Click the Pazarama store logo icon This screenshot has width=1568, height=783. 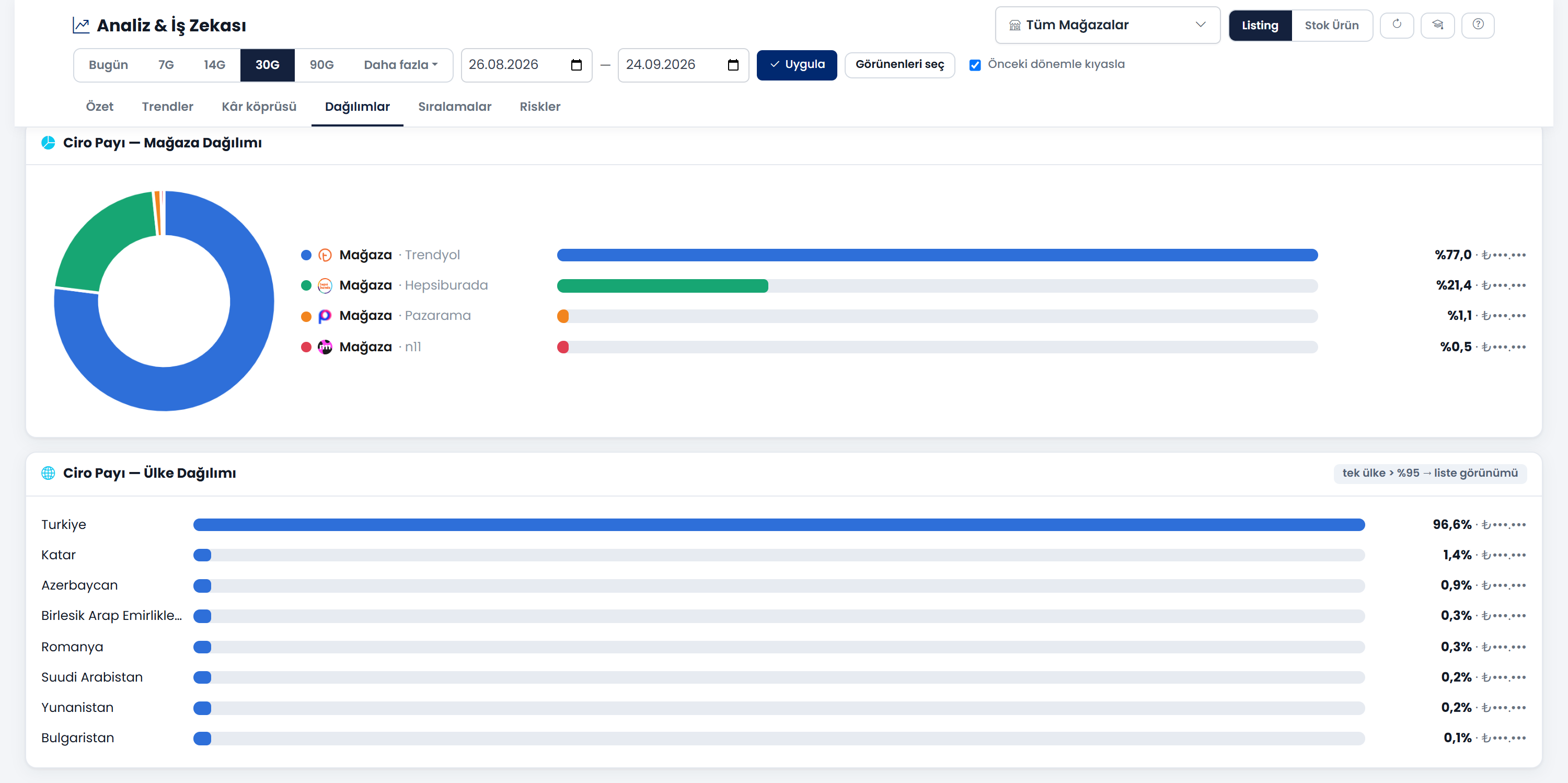(325, 316)
